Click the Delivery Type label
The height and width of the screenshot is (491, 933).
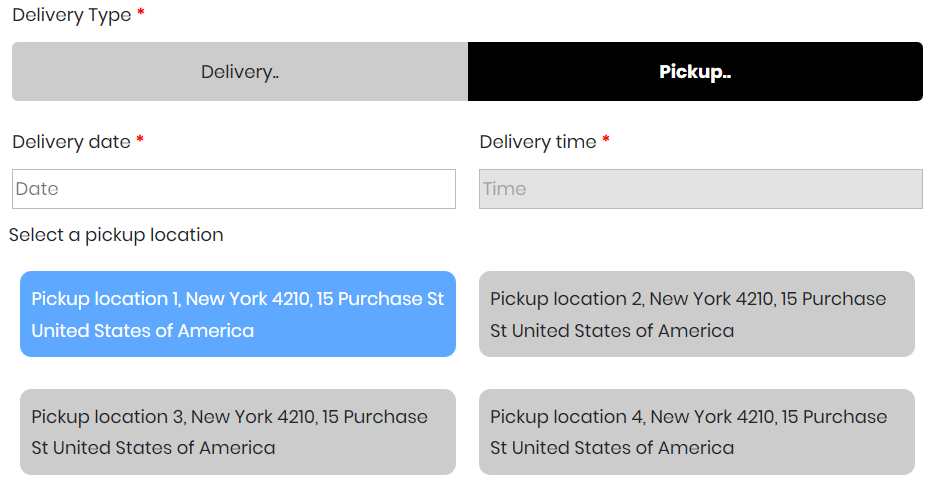[x=71, y=16]
